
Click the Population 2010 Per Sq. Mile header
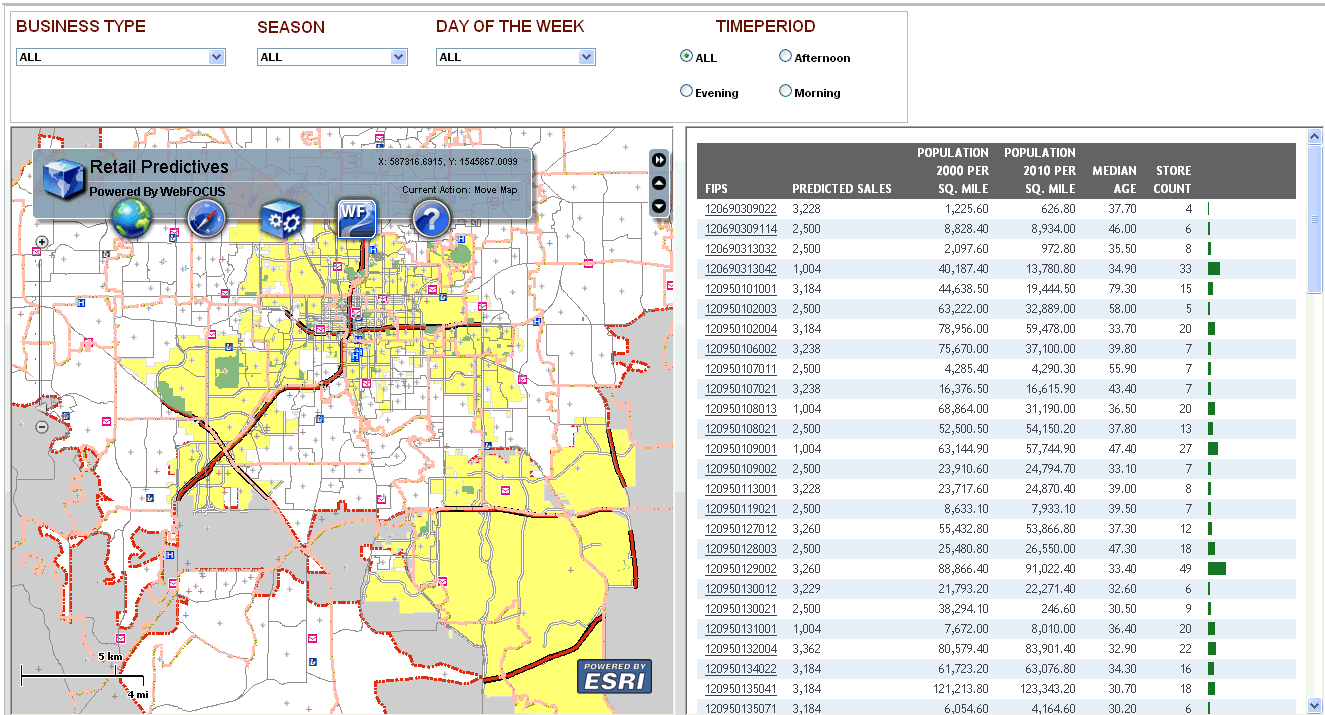(x=1040, y=170)
